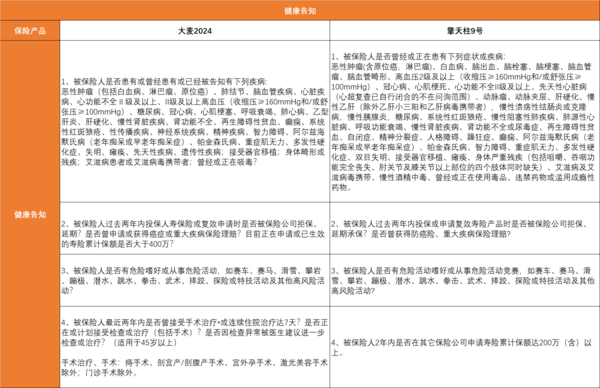Click the 大麦2024 column heading
600x388 pixels.
pos(195,31)
